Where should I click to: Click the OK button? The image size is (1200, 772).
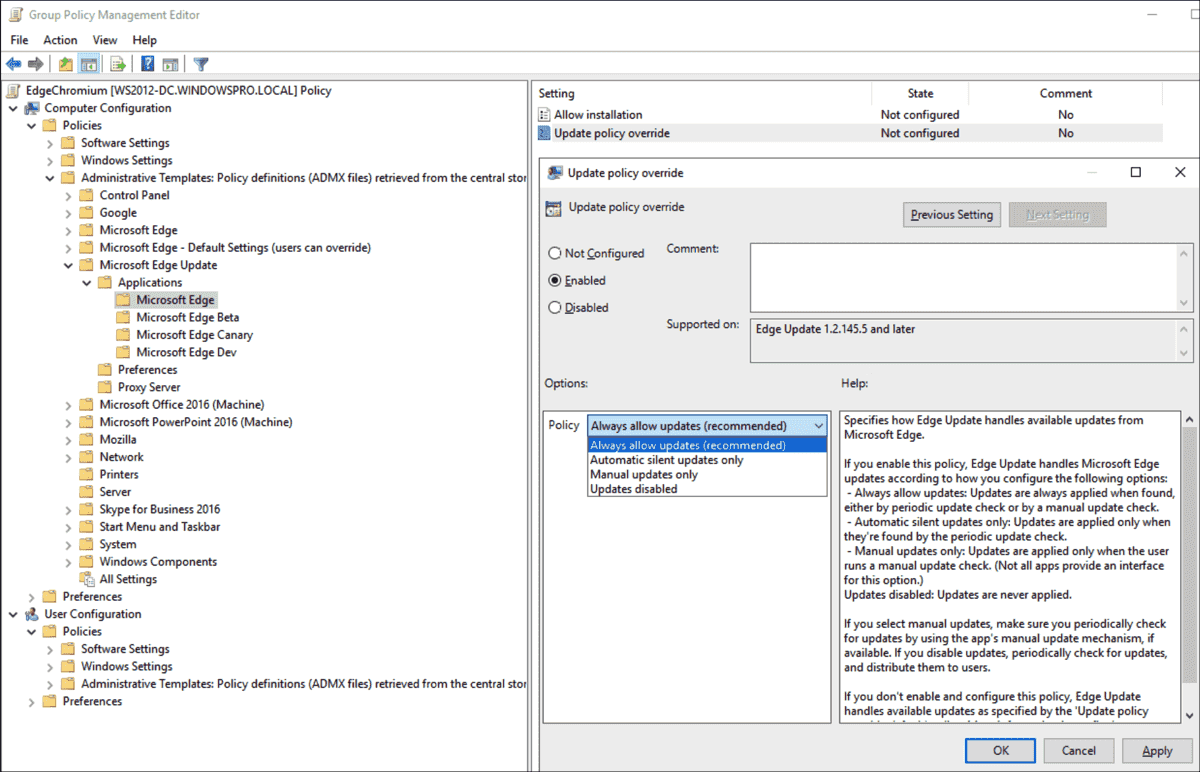click(x=1000, y=750)
